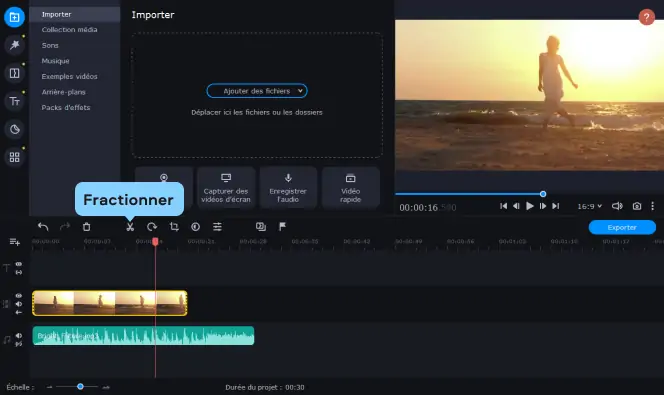Image resolution: width=664 pixels, height=395 pixels.
Task: Click the Ajouter des fichiers button
Action: [x=257, y=91]
